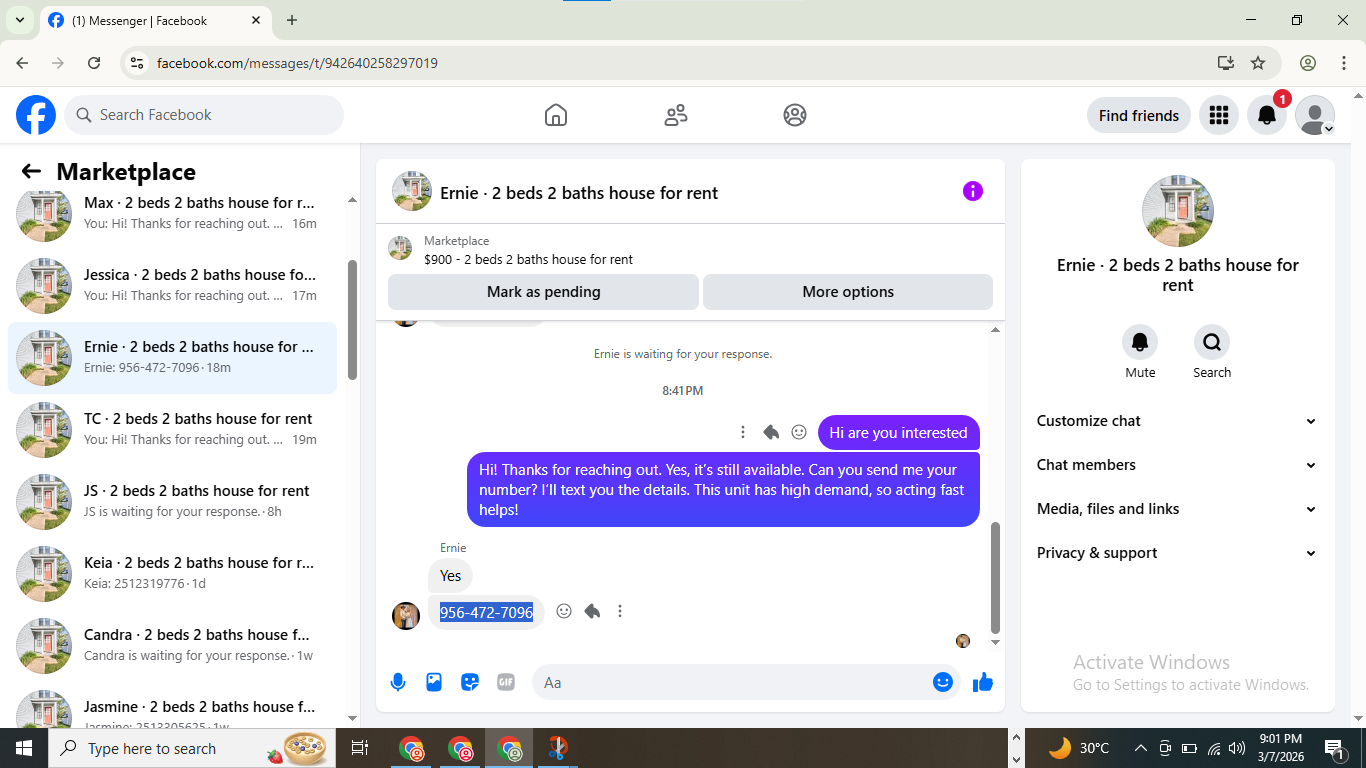Reply to the 956-472-7096 message
This screenshot has height=768, width=1366.
592,611
